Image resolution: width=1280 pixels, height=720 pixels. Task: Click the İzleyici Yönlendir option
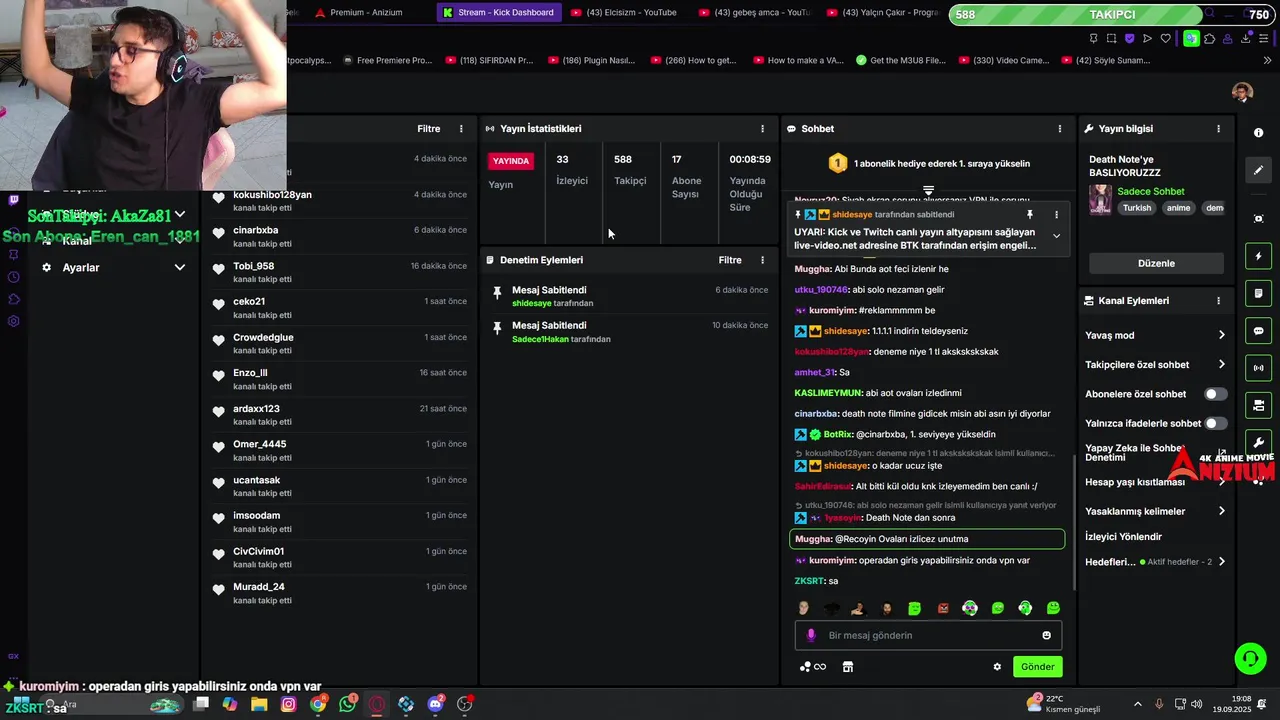1123,537
